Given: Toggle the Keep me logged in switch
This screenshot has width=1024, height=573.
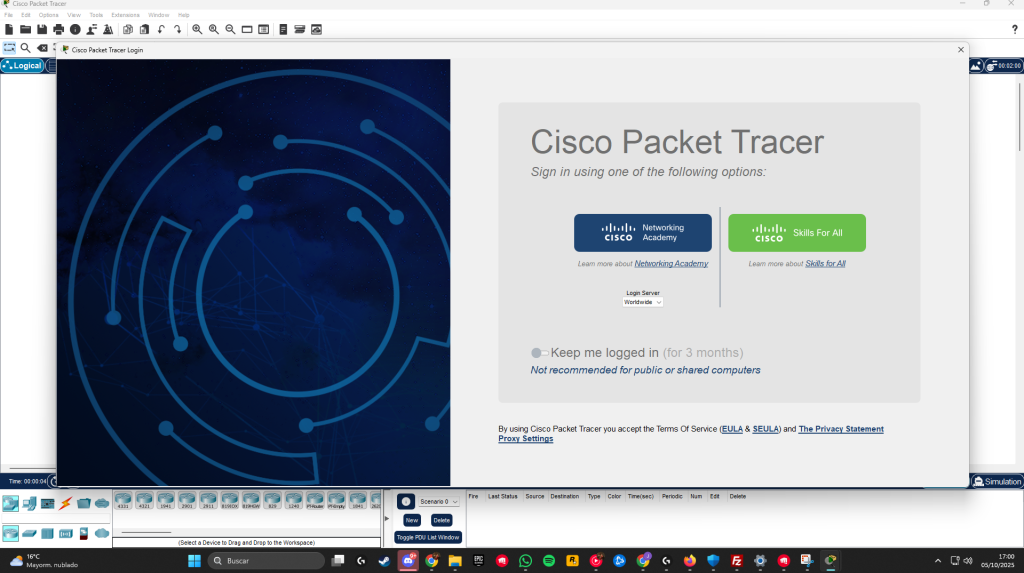Looking at the screenshot, I should click(x=539, y=353).
